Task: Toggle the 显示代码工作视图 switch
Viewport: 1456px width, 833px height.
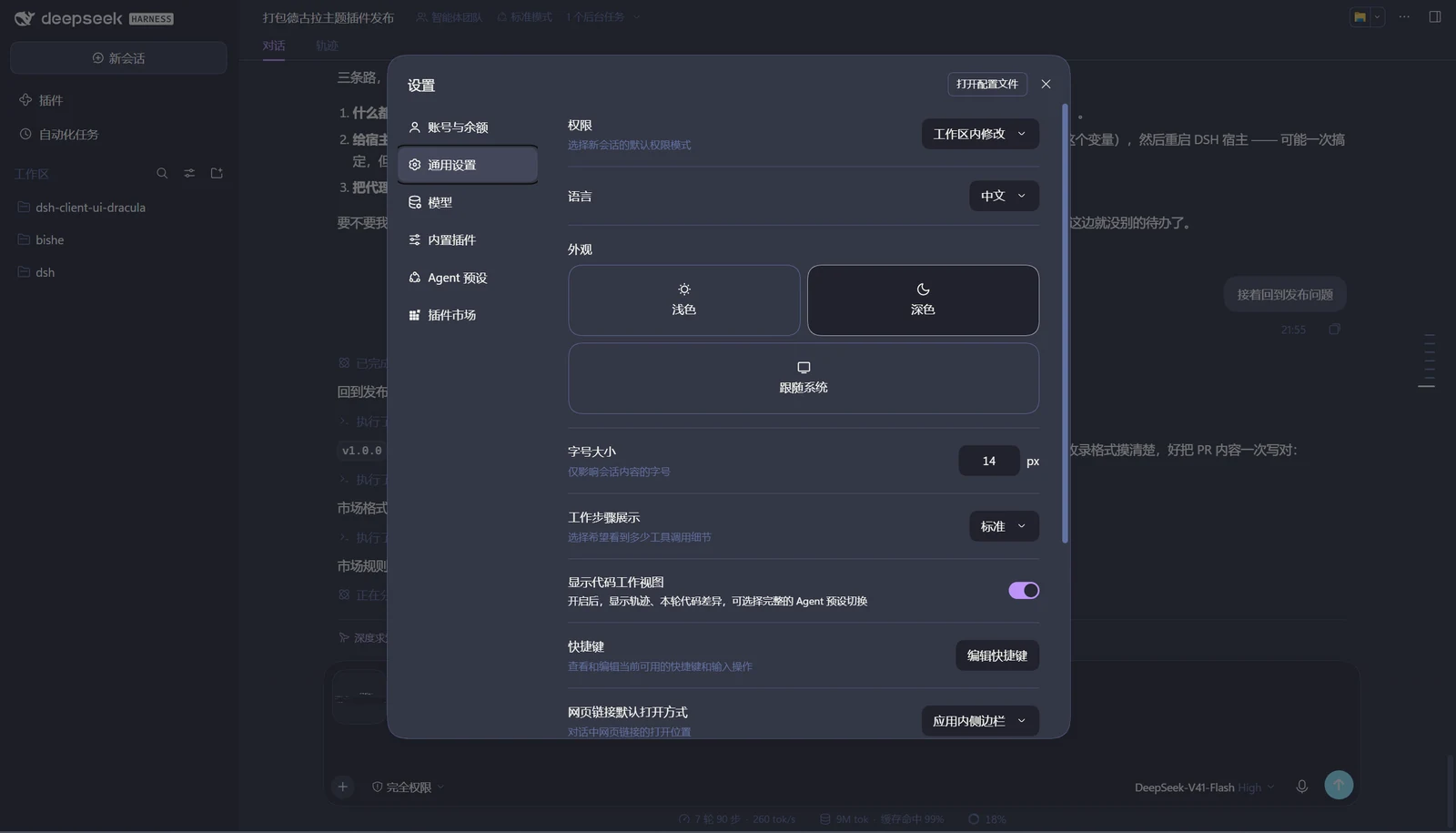Action: 1024,591
